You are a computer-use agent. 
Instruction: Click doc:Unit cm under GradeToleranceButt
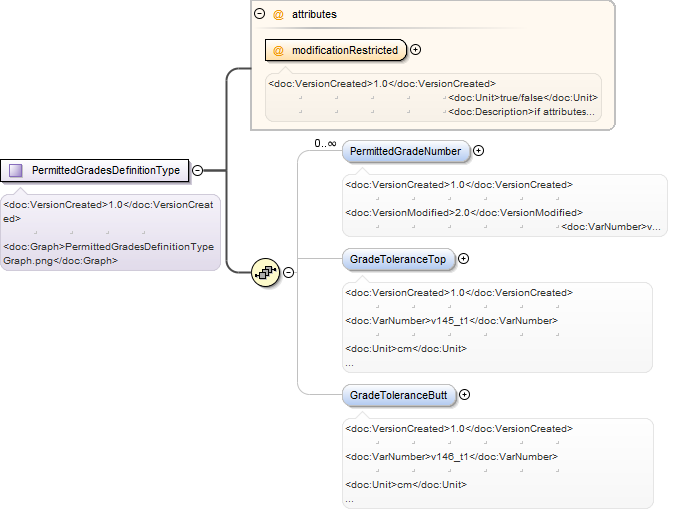[406, 485]
